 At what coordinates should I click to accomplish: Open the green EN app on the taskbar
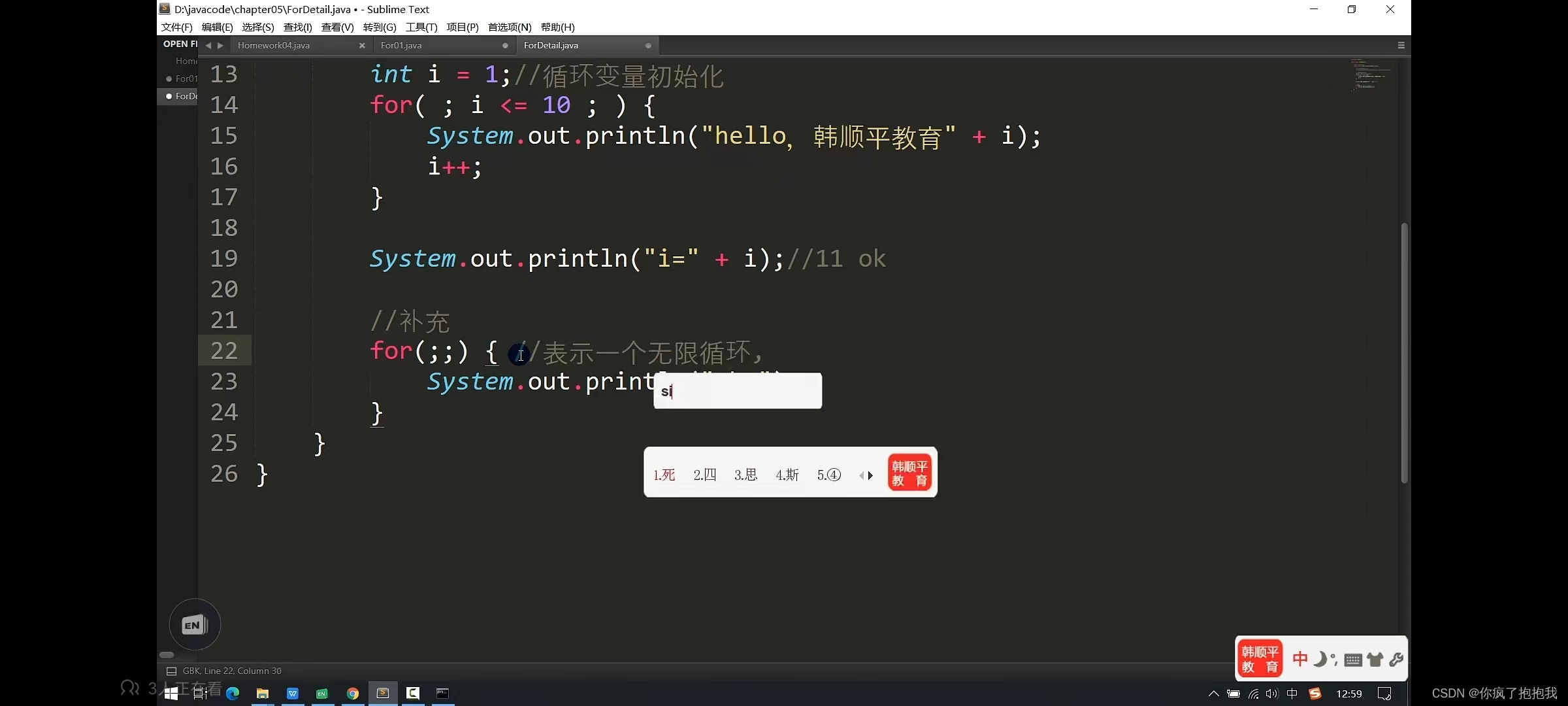pyautogui.click(x=322, y=694)
